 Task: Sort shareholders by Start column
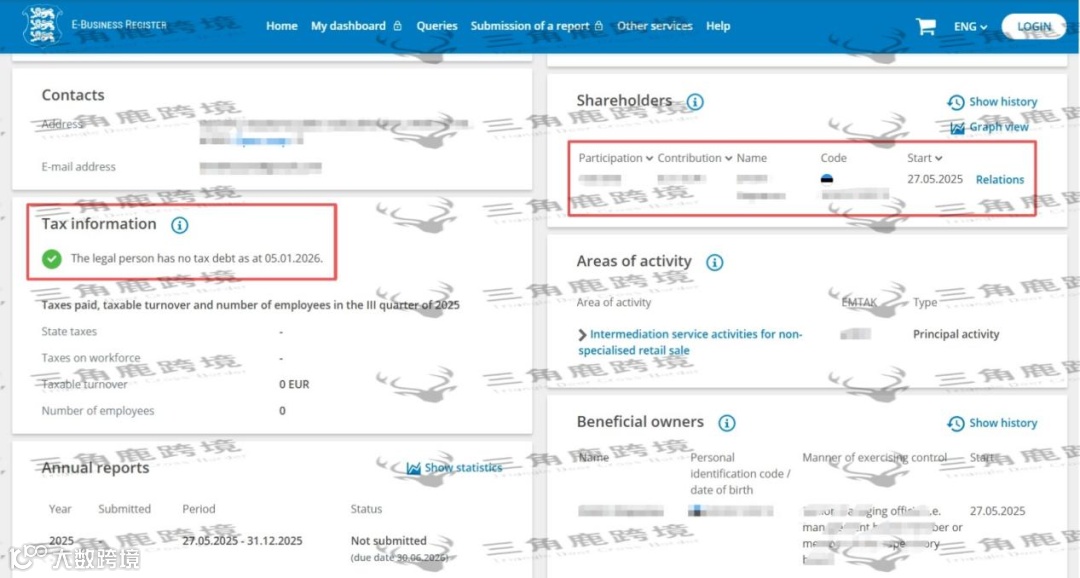point(924,158)
